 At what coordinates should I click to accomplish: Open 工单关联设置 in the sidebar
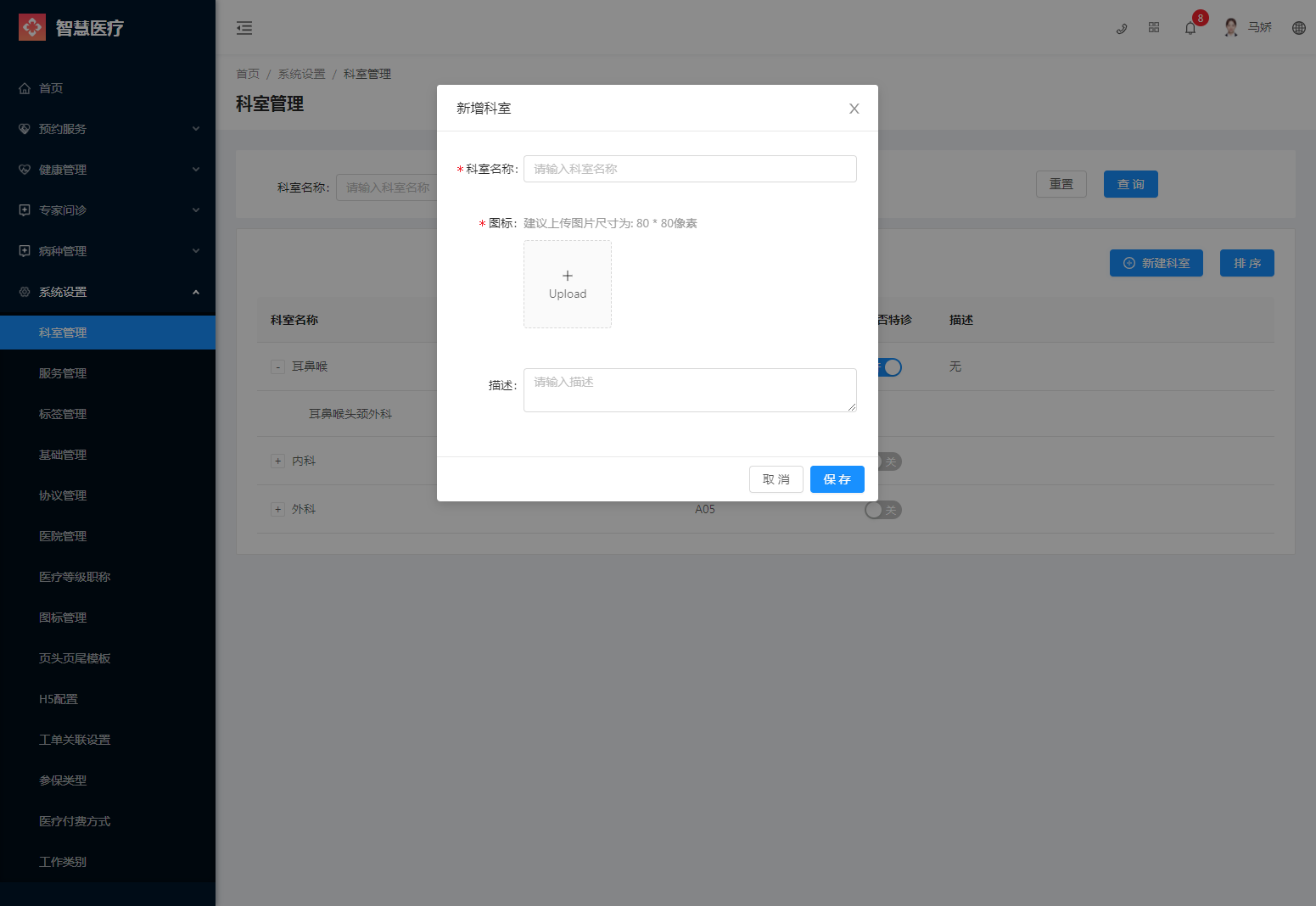pos(108,740)
